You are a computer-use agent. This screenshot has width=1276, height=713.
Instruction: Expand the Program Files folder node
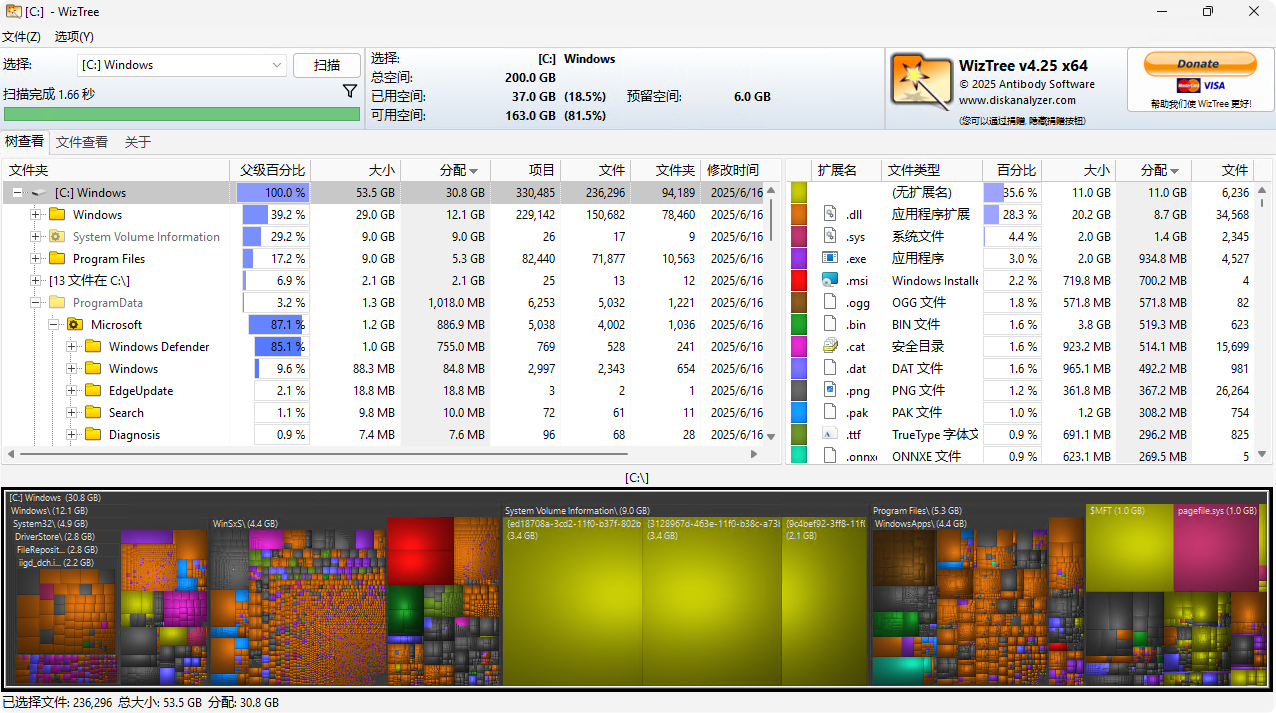(36, 259)
